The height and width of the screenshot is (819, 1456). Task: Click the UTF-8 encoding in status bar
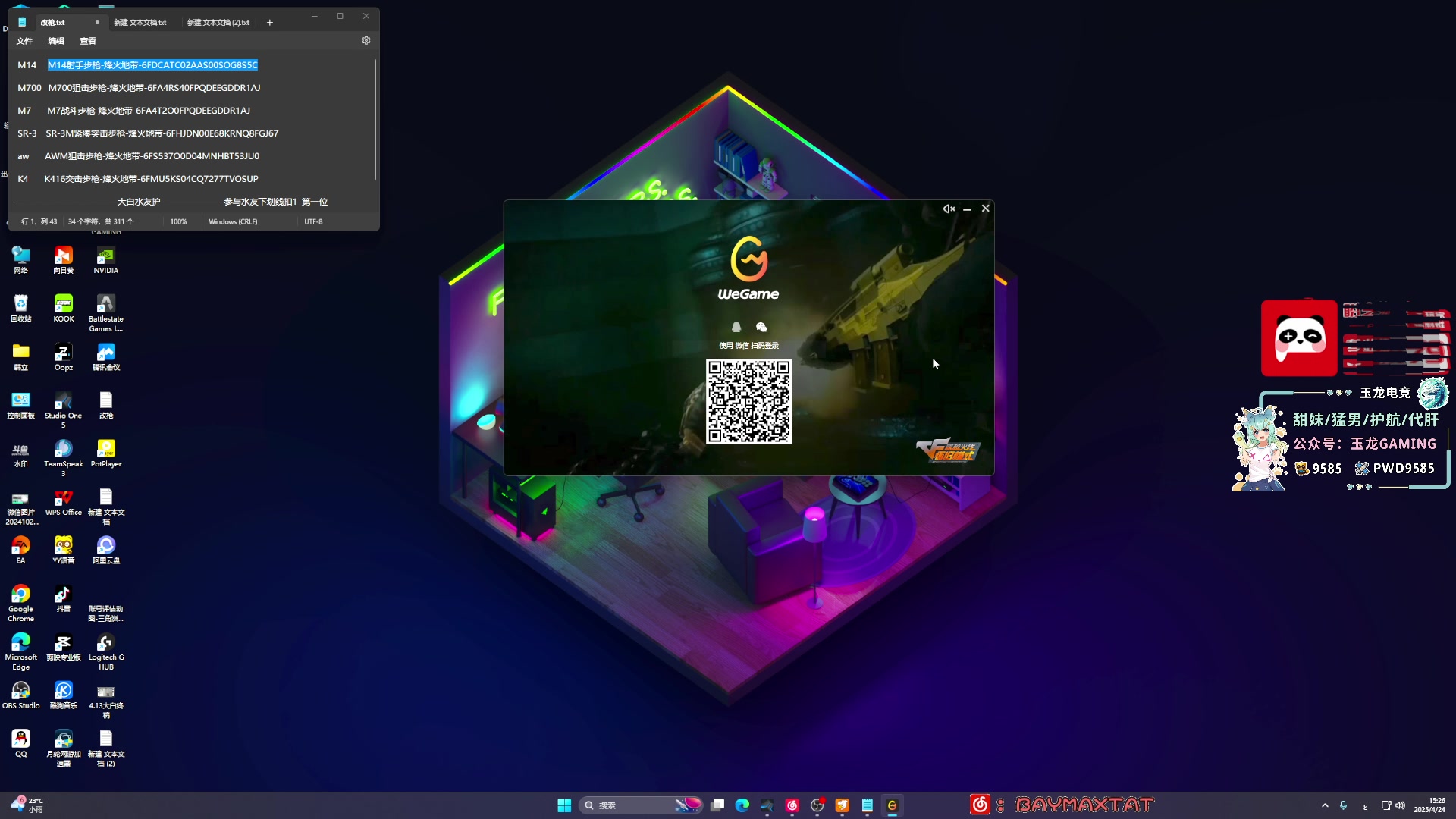[x=313, y=222]
